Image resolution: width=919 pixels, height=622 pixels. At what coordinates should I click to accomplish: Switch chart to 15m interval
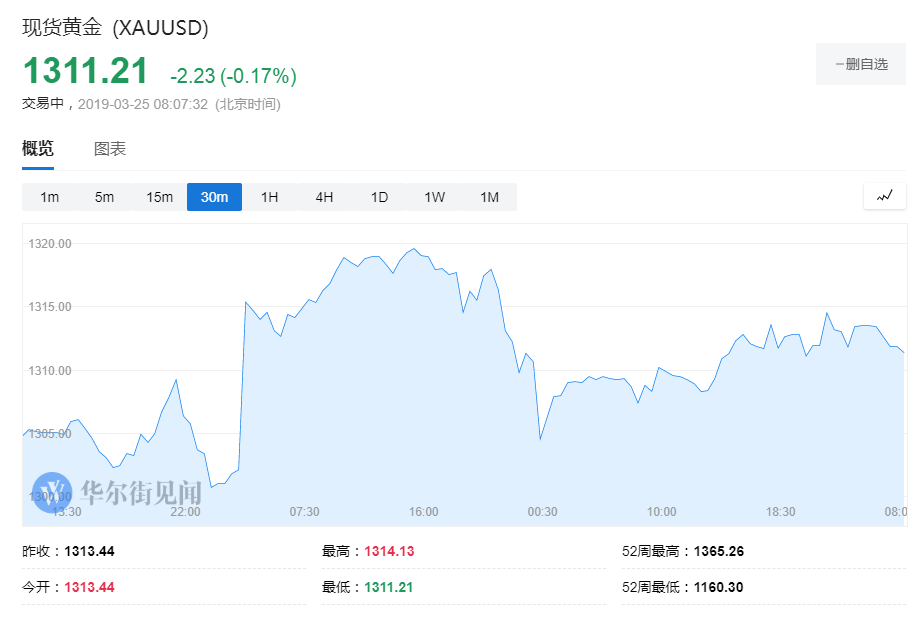click(x=159, y=197)
